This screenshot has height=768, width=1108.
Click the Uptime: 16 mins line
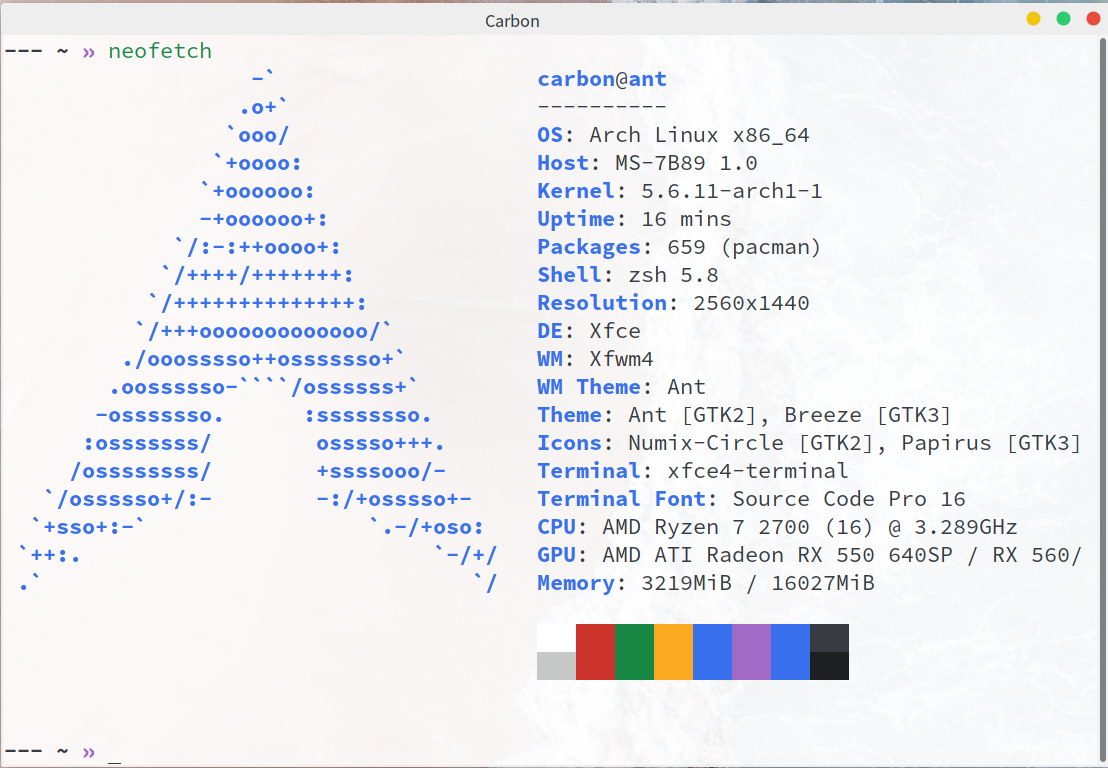pos(635,219)
